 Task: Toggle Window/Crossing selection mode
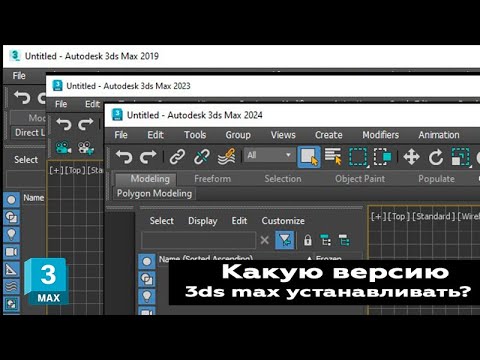pos(383,156)
